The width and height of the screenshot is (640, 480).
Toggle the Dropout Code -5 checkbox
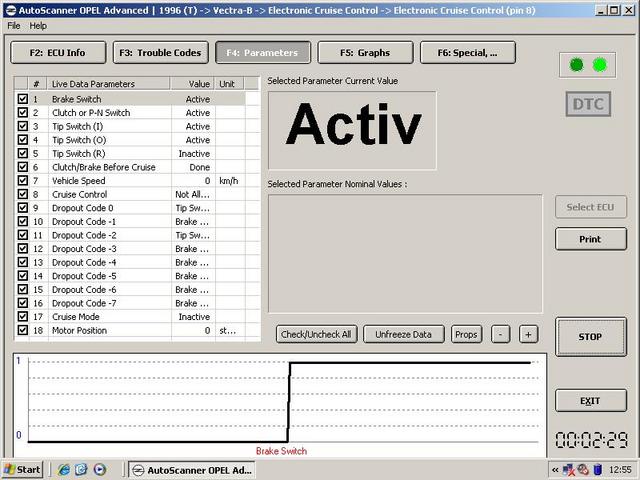point(22,276)
